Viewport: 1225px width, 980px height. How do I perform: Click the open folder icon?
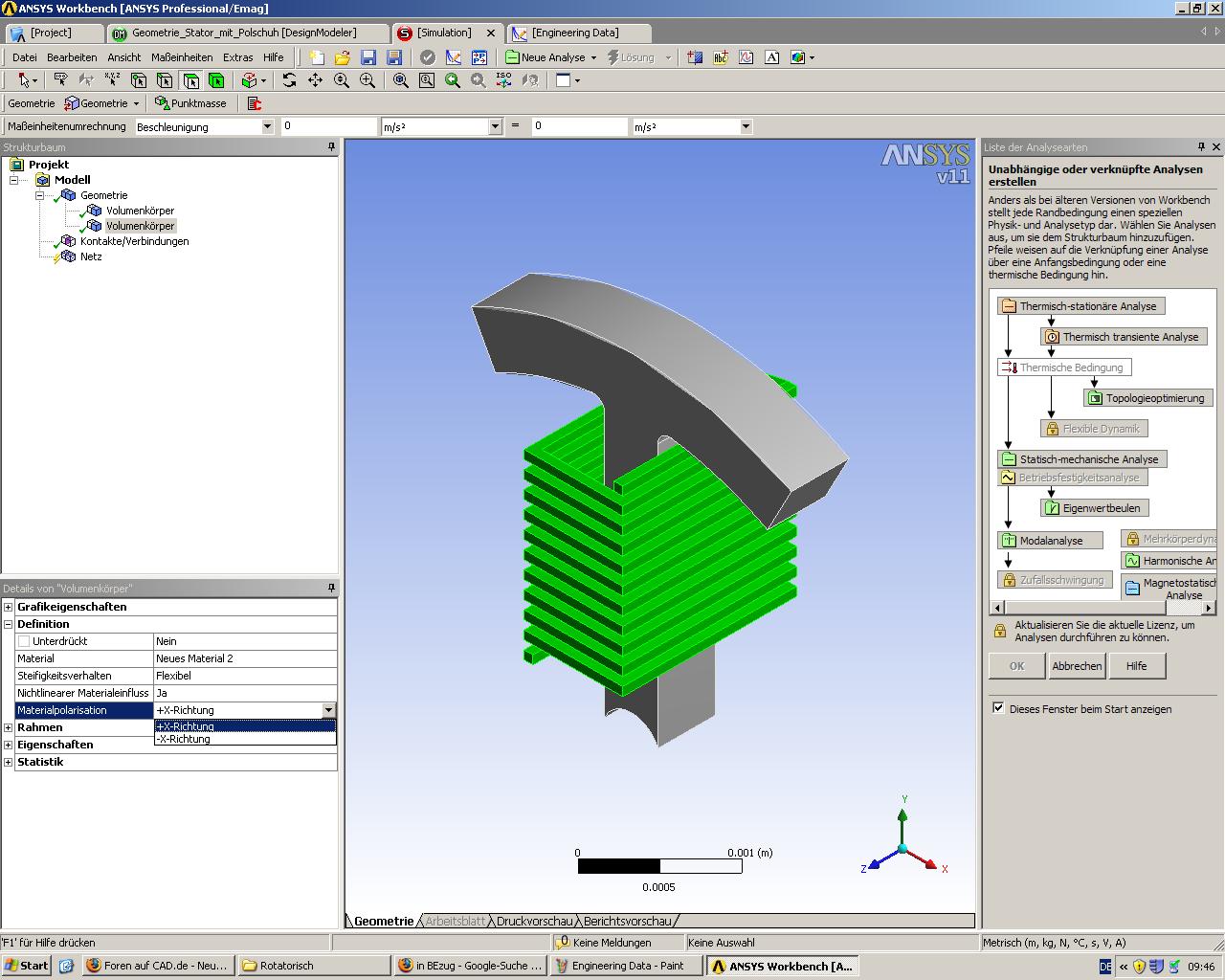tap(342, 57)
